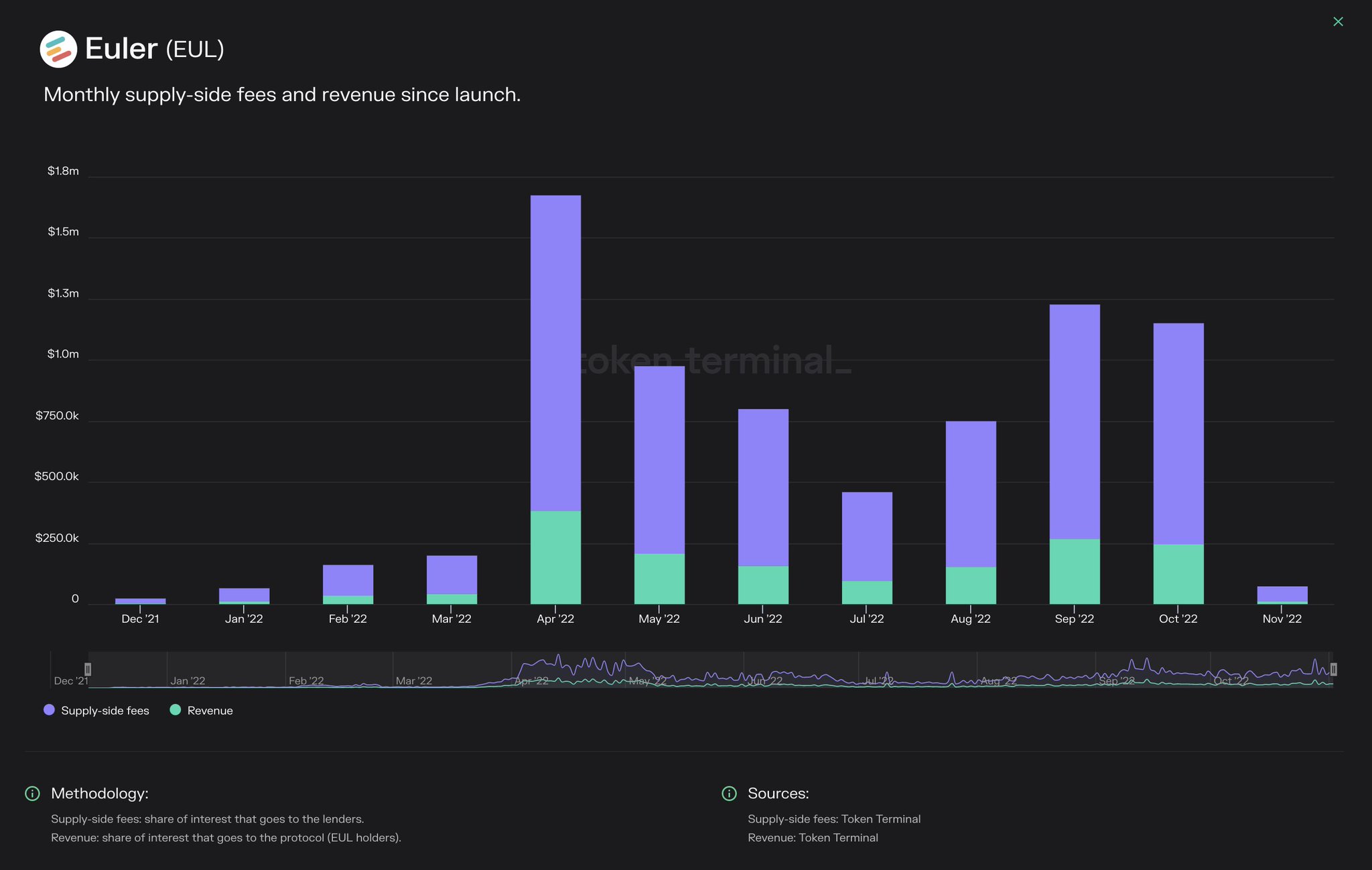The height and width of the screenshot is (870, 1372).
Task: Click the purple Supply-side fees legend dot
Action: (x=49, y=710)
